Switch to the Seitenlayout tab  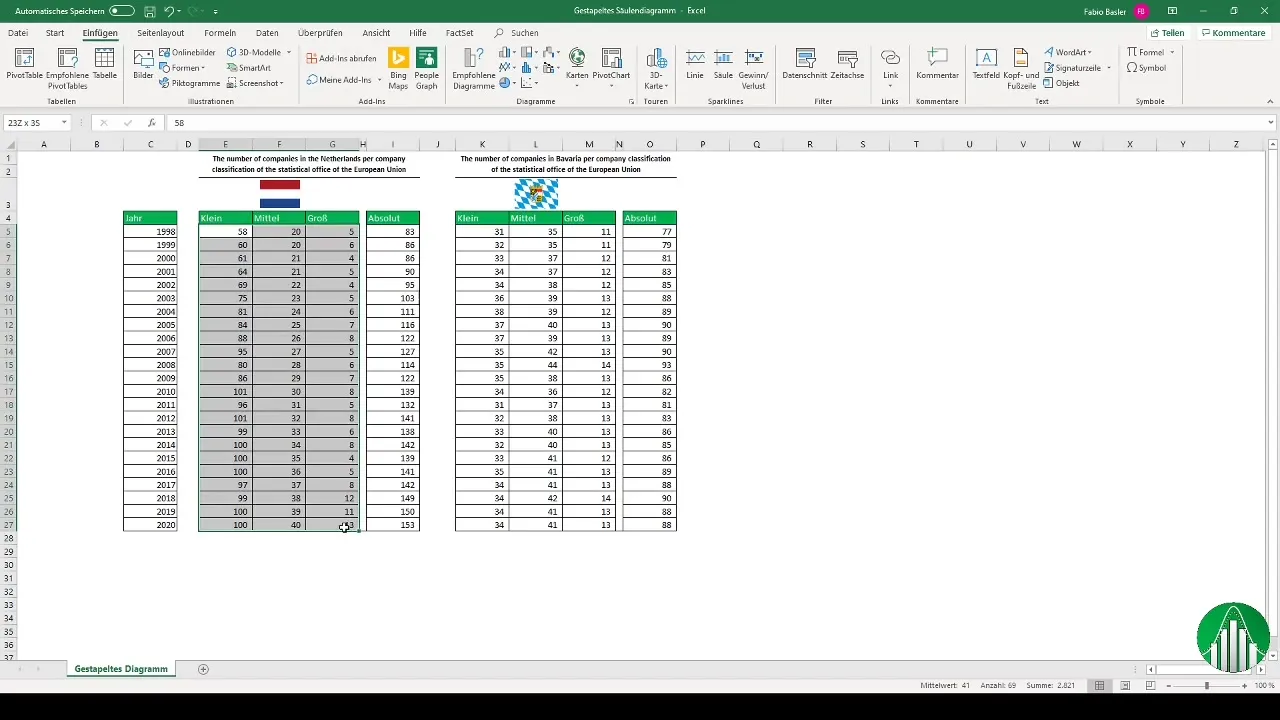(160, 33)
